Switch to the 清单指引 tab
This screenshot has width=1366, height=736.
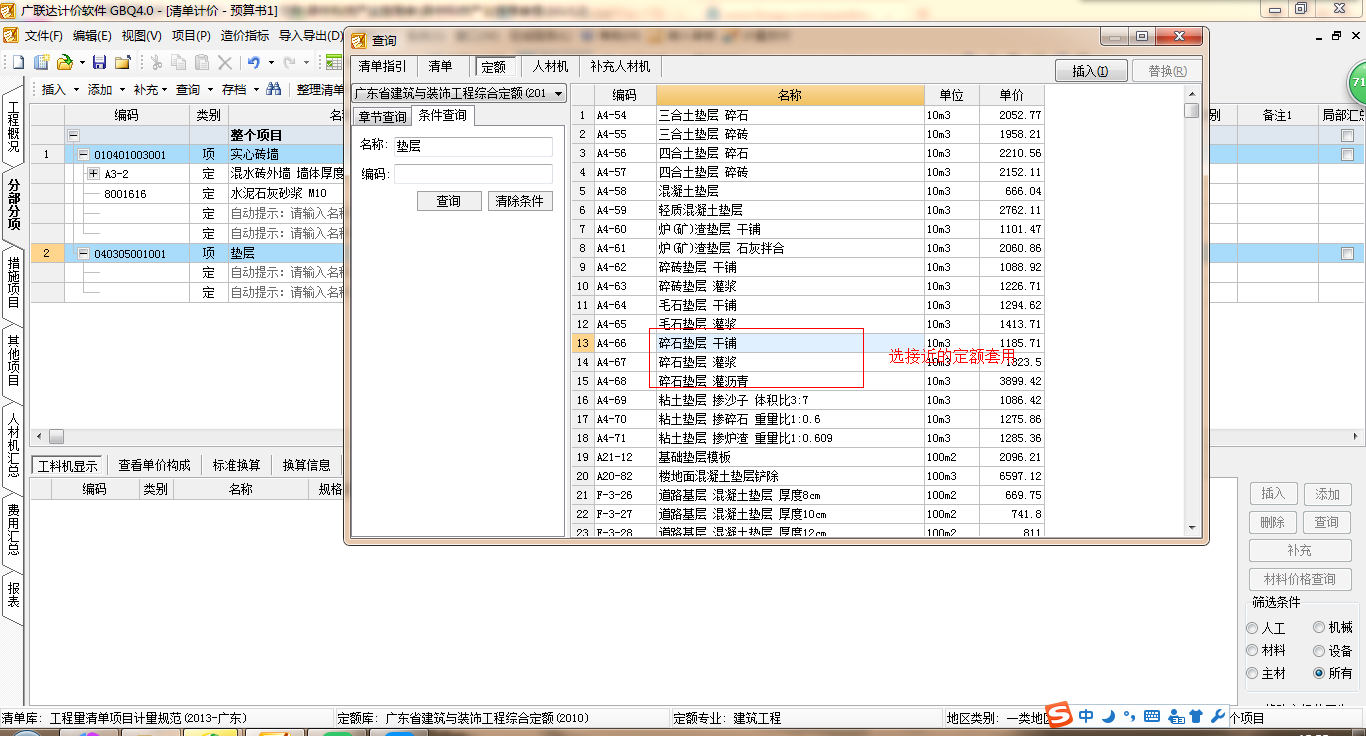[383, 67]
